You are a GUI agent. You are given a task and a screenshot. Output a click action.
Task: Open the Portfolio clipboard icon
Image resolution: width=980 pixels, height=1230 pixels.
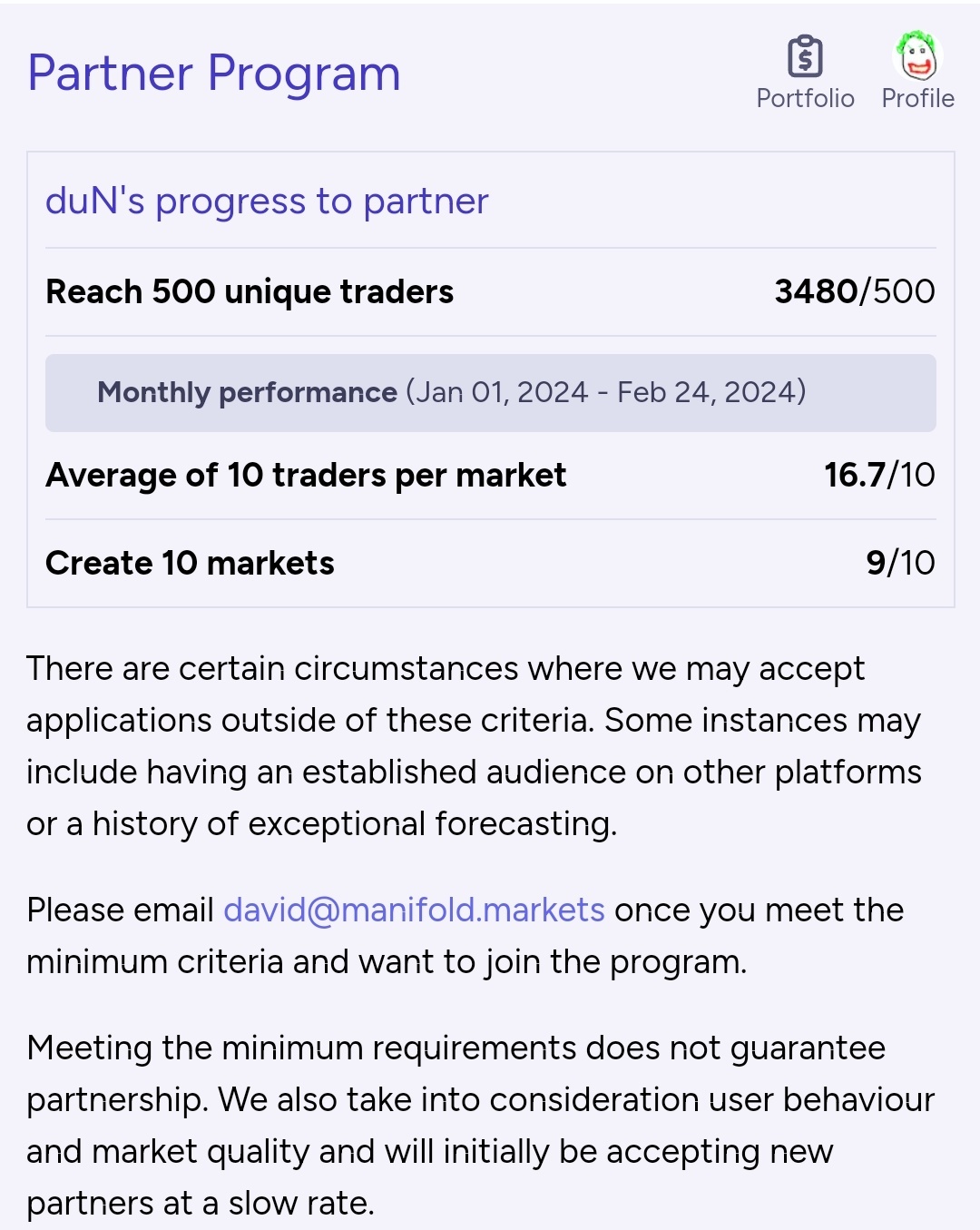pos(805,57)
